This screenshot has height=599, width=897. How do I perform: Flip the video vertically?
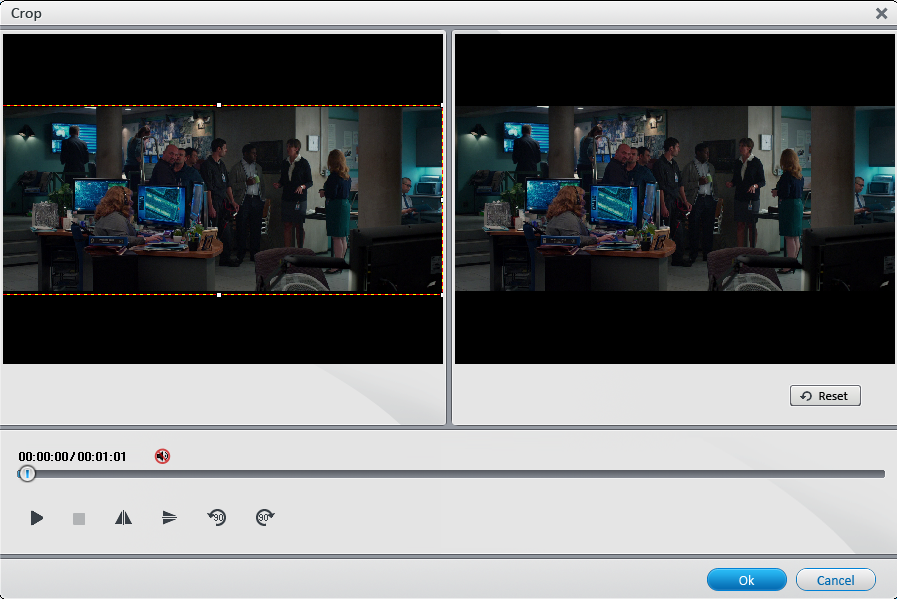click(169, 518)
